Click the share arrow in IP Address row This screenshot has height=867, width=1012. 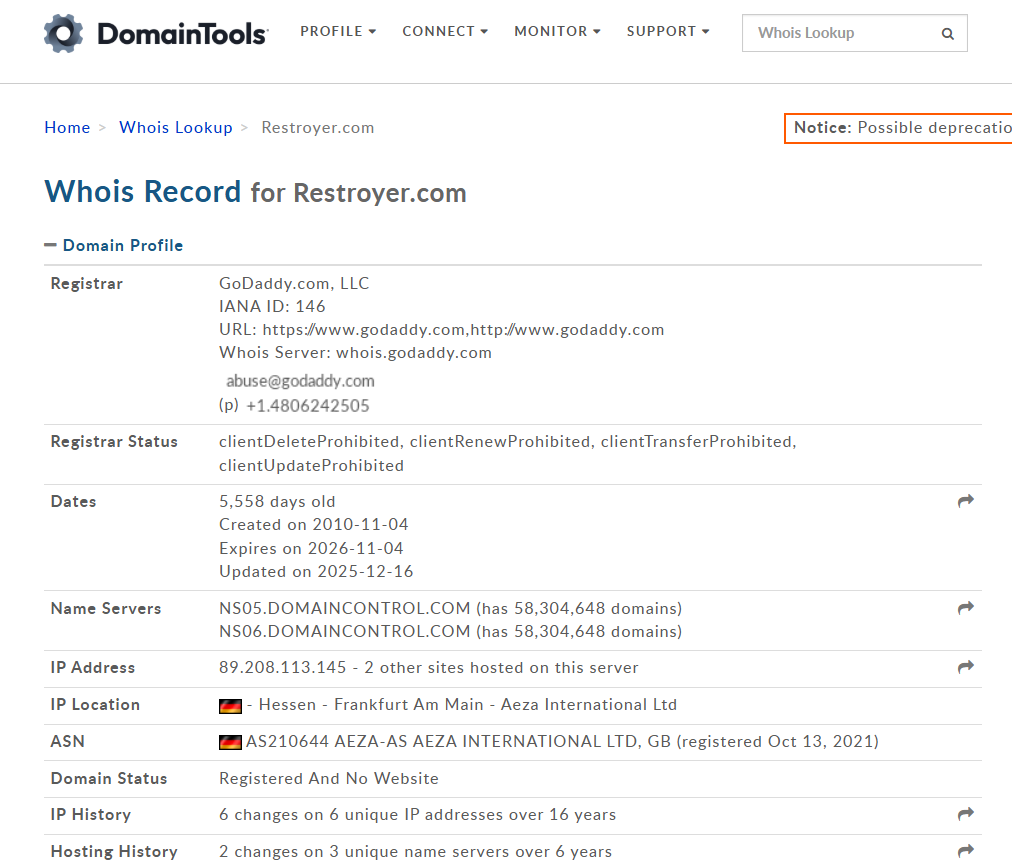[x=965, y=667]
